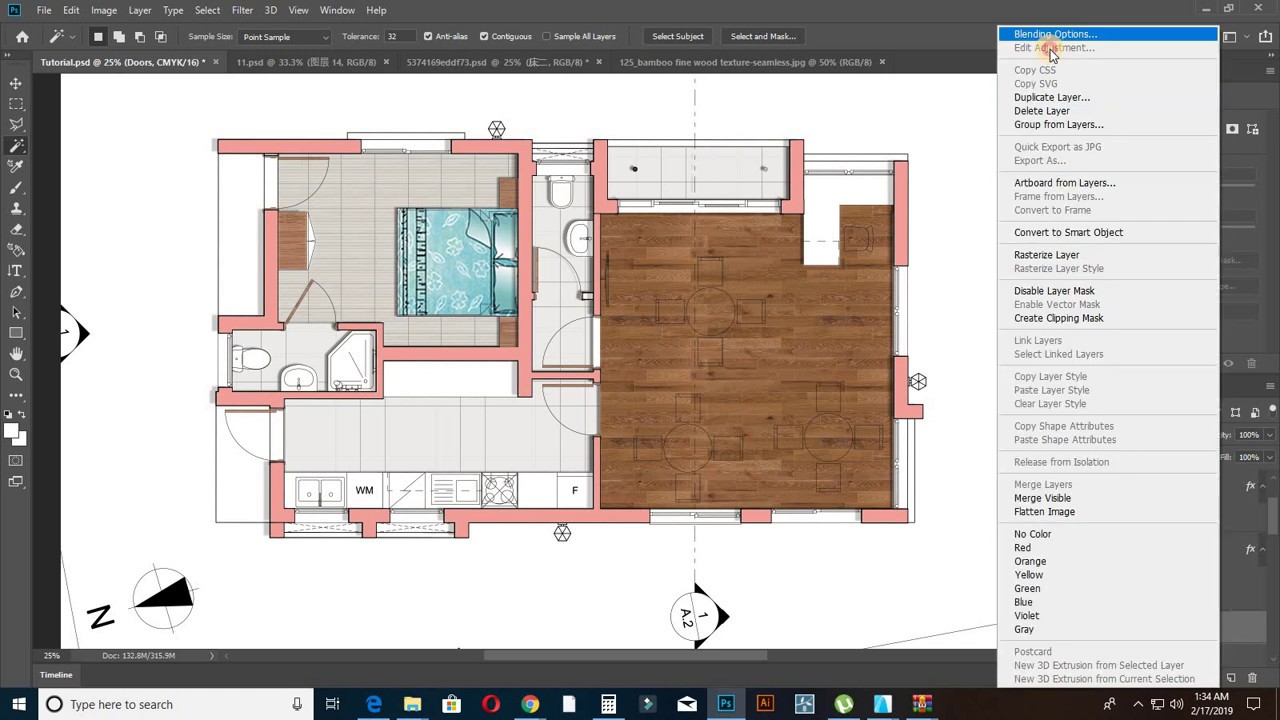This screenshot has width=1280, height=720.
Task: Switch to the 11.psd document tab
Action: 306,62
